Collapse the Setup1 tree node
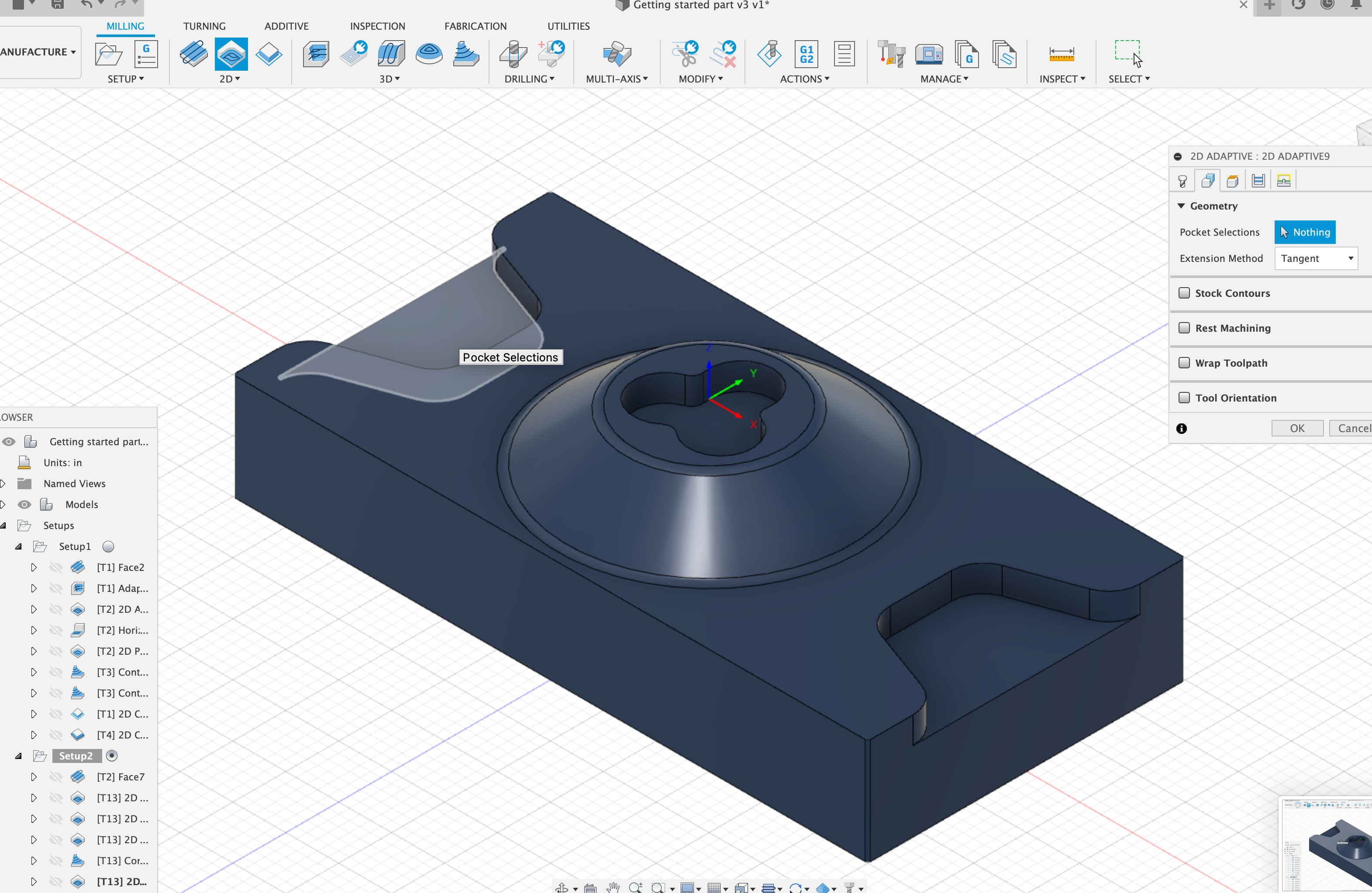 click(18, 547)
